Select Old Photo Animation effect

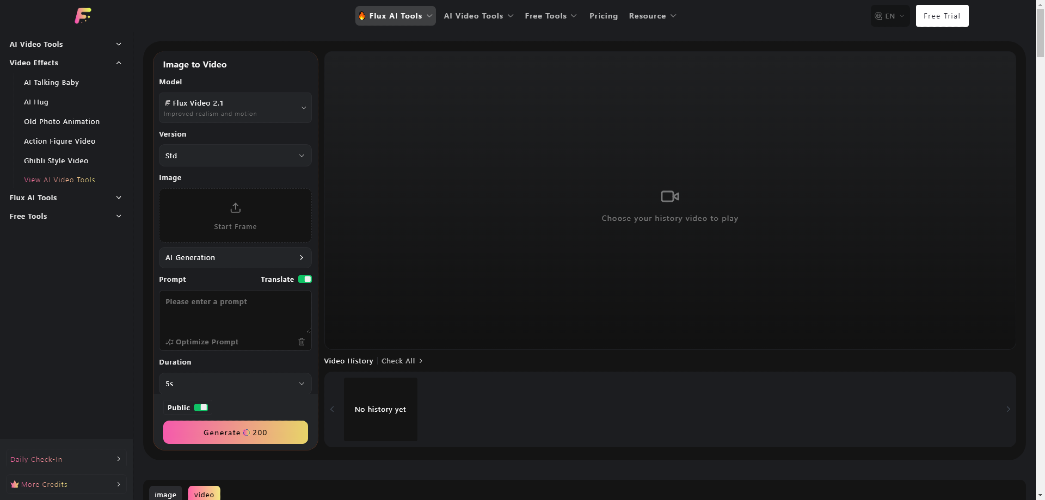61,122
